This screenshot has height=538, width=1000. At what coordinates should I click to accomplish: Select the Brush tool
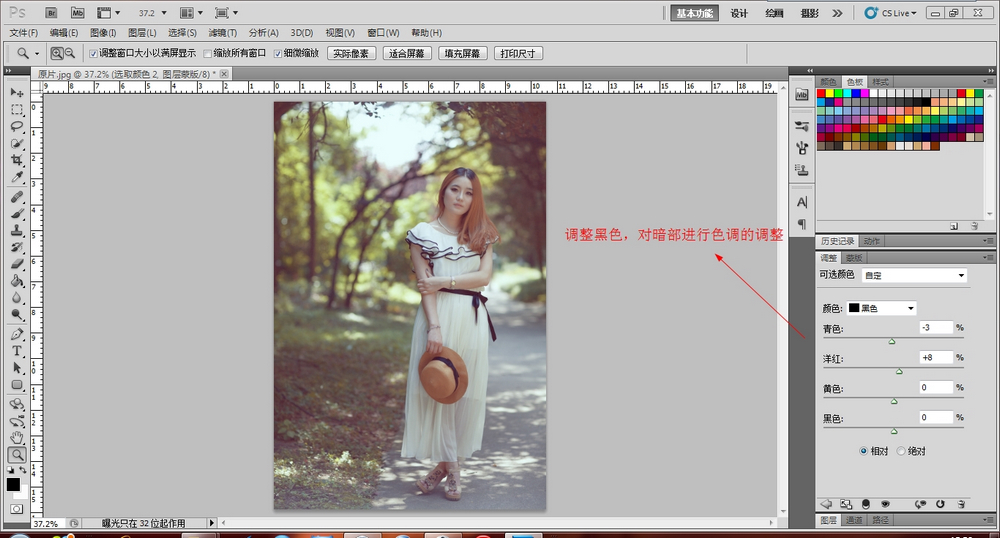pos(16,214)
